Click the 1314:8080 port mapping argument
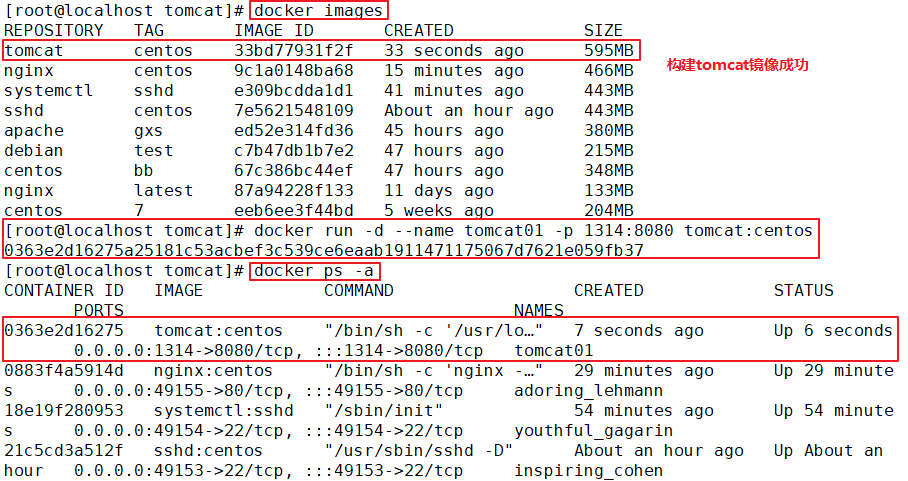The height and width of the screenshot is (481, 908). click(628, 231)
